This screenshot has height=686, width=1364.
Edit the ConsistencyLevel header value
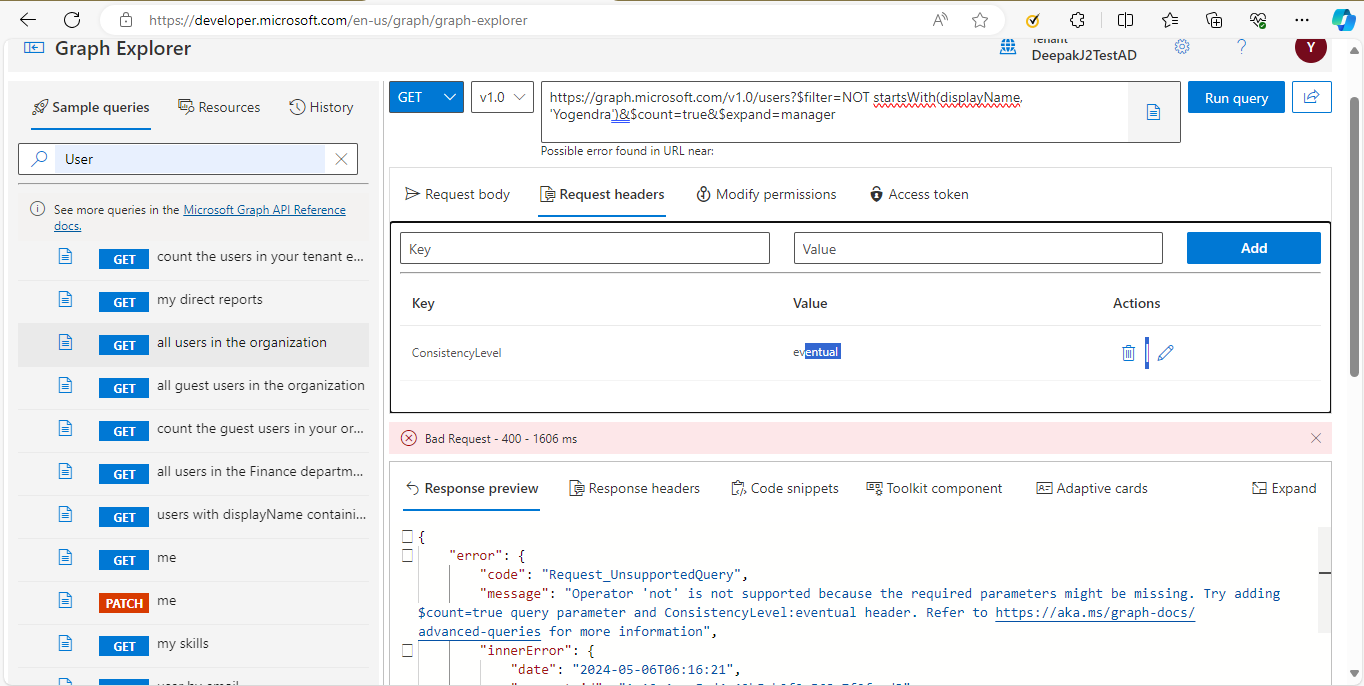tap(1164, 352)
